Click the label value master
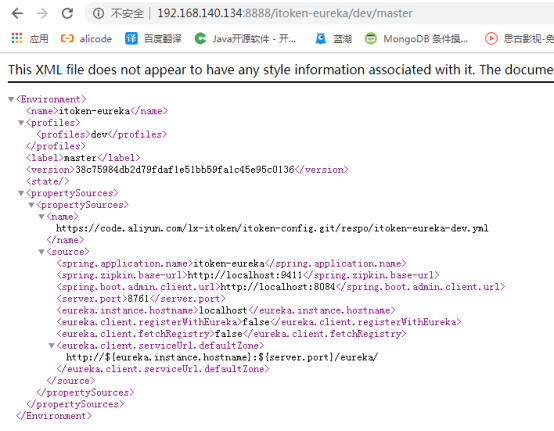 pyautogui.click(x=80, y=158)
